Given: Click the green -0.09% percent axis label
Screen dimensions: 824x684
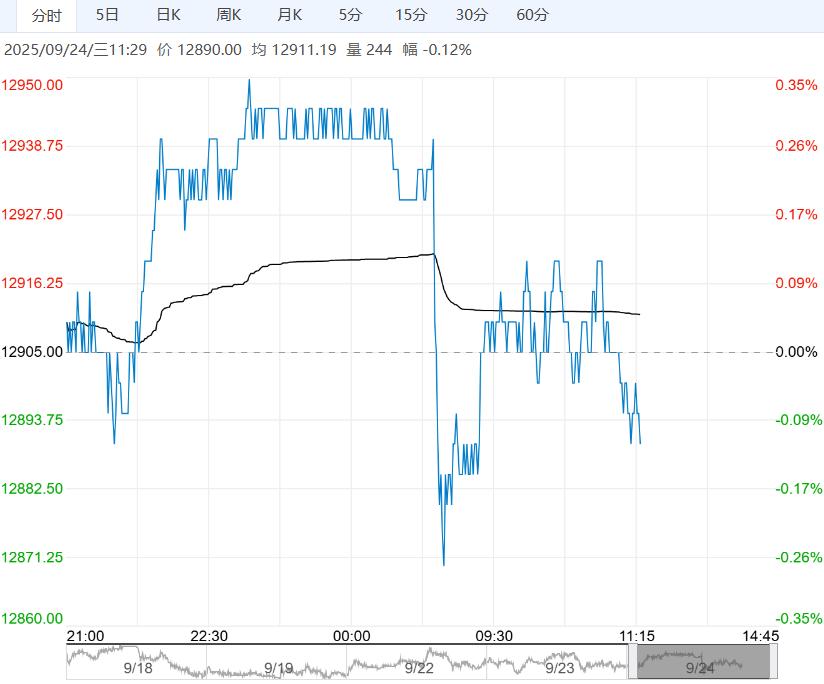Looking at the screenshot, I should coord(798,420).
